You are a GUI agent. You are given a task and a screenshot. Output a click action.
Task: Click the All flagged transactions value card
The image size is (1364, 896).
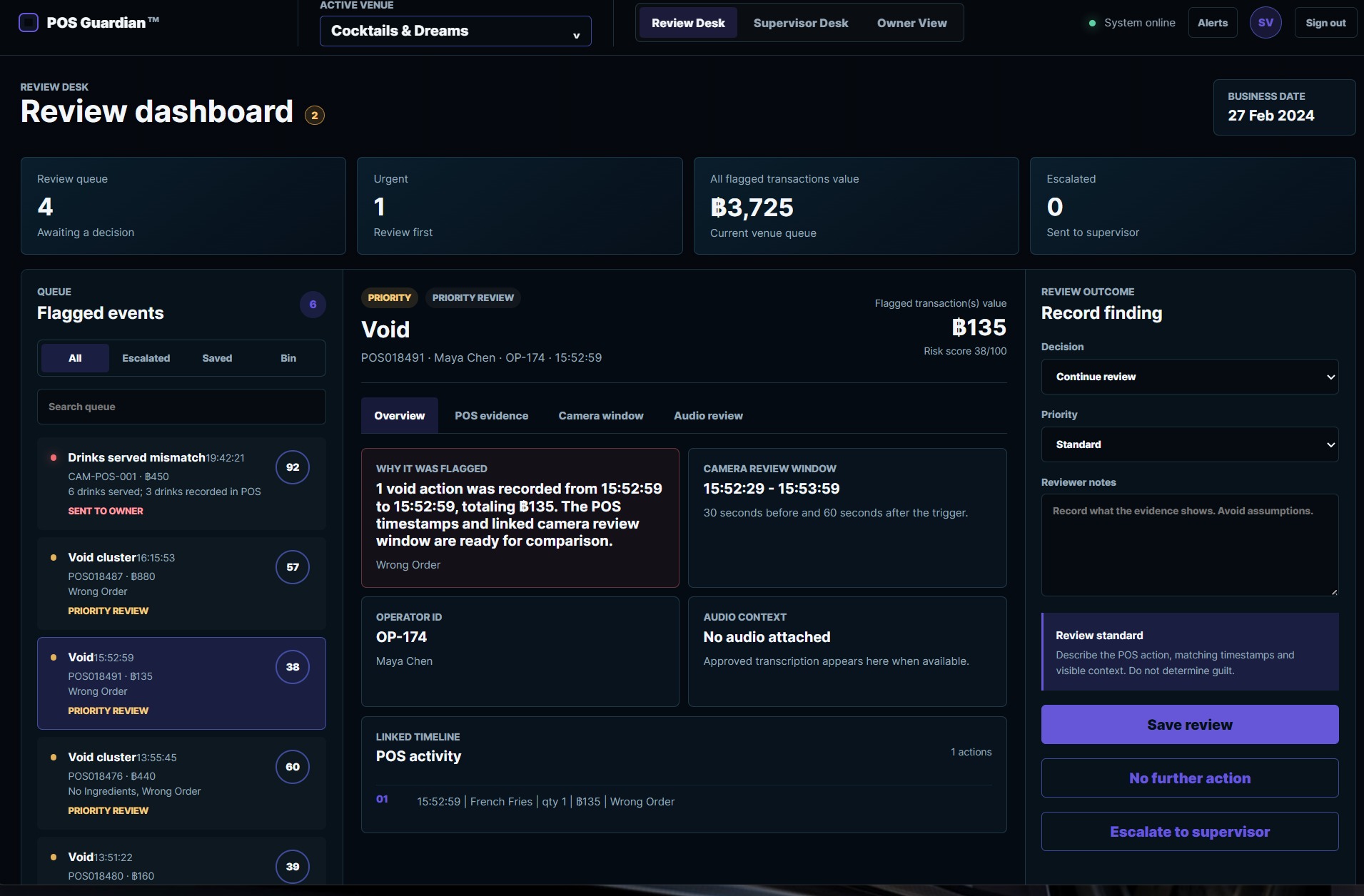pos(856,205)
